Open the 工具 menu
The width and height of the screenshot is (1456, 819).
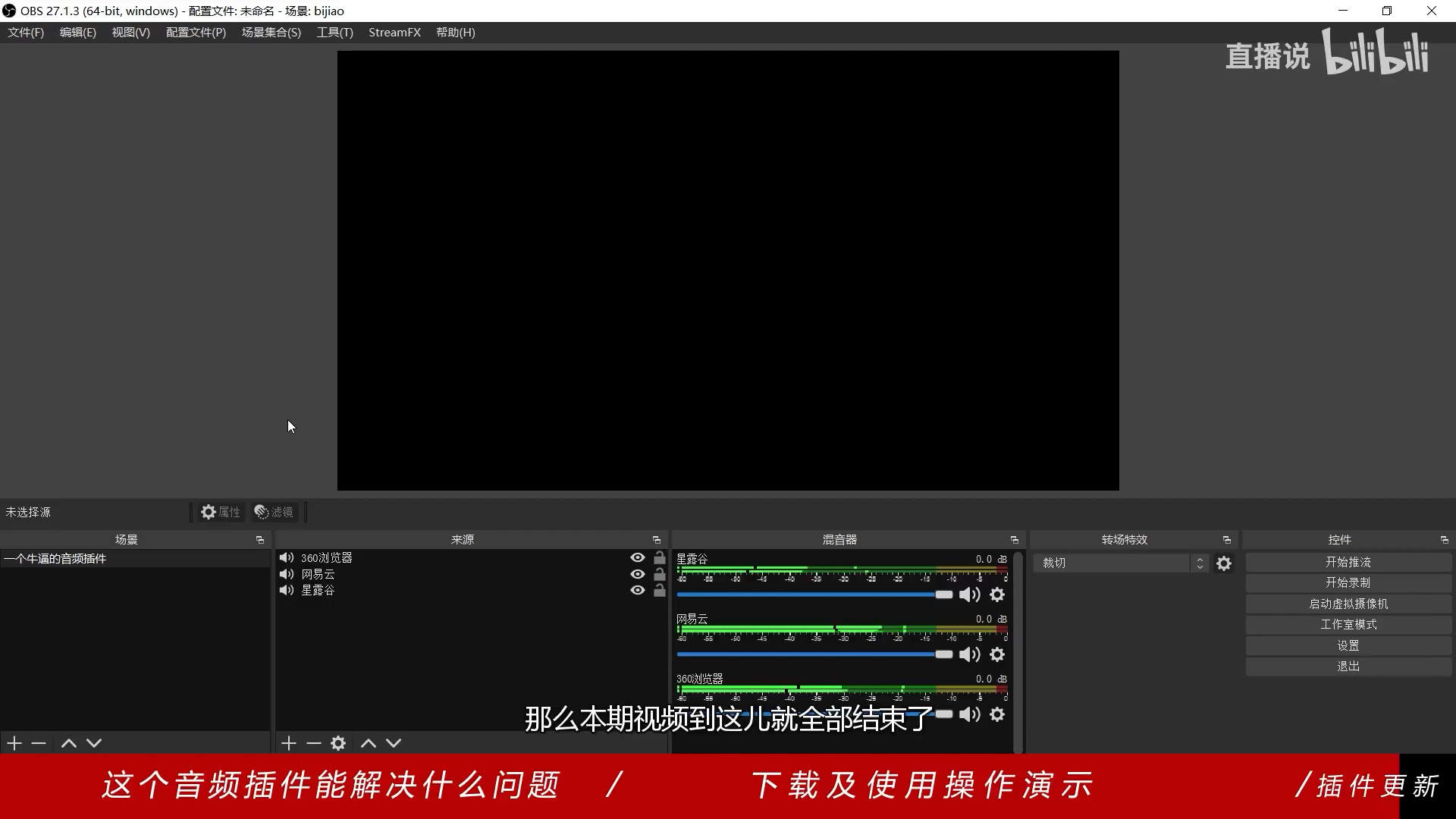click(334, 33)
